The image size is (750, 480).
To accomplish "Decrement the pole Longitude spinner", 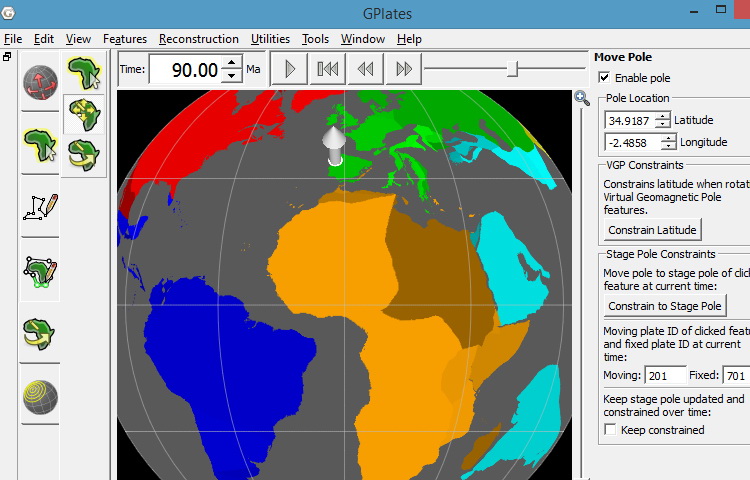I will [669, 146].
